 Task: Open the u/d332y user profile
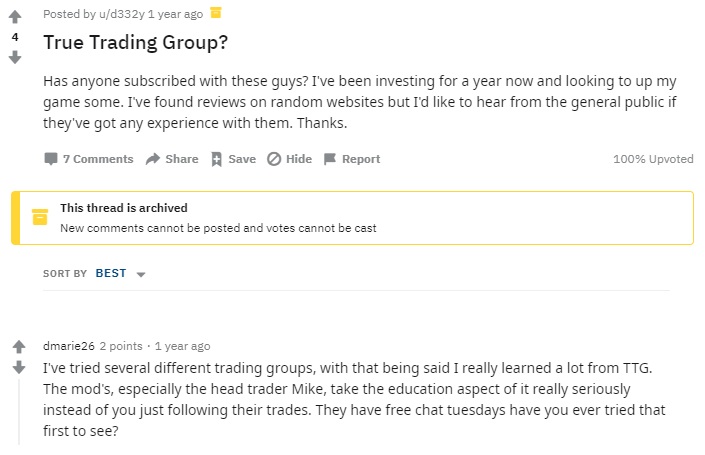click(x=122, y=14)
